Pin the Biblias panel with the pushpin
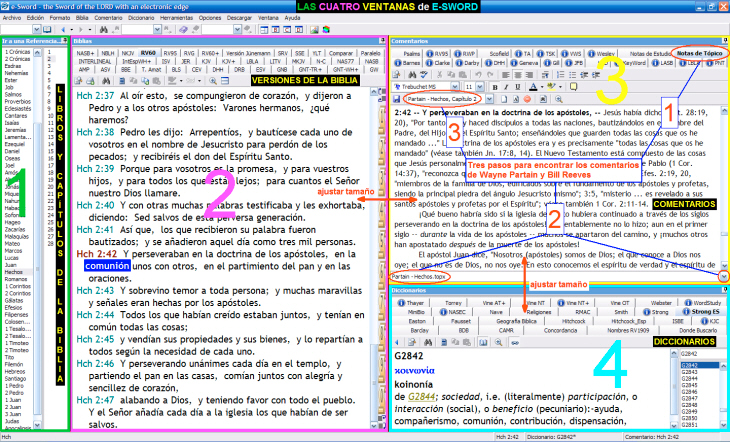The height and width of the screenshot is (442, 730). coord(382,41)
